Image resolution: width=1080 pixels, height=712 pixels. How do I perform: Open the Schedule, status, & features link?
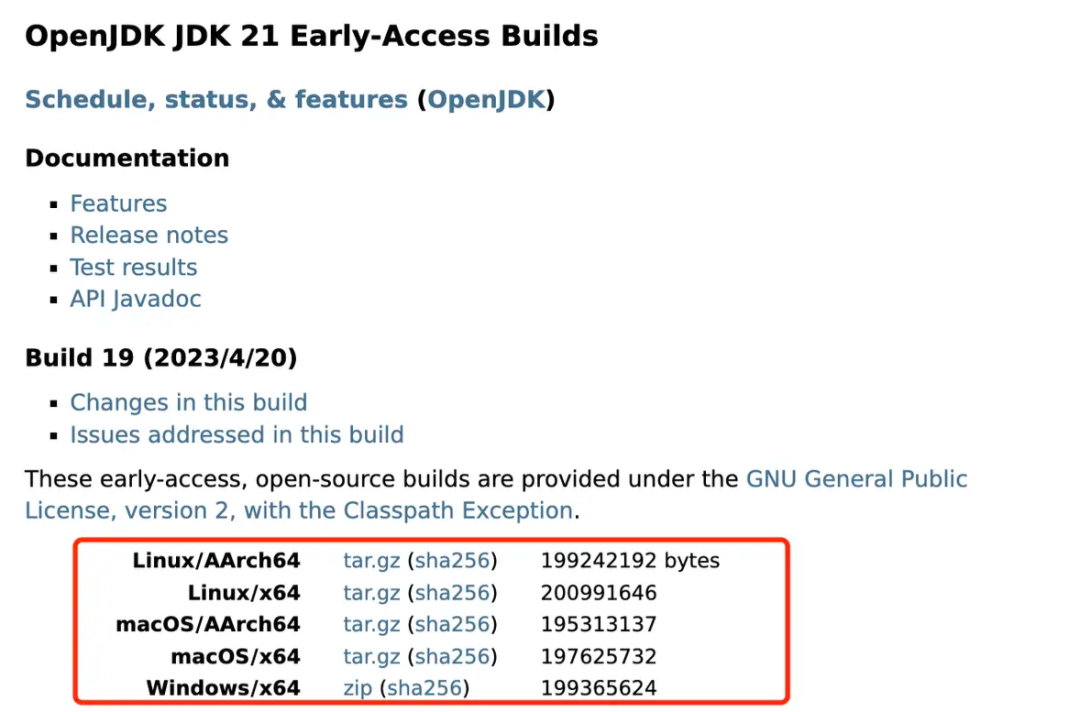[216, 99]
